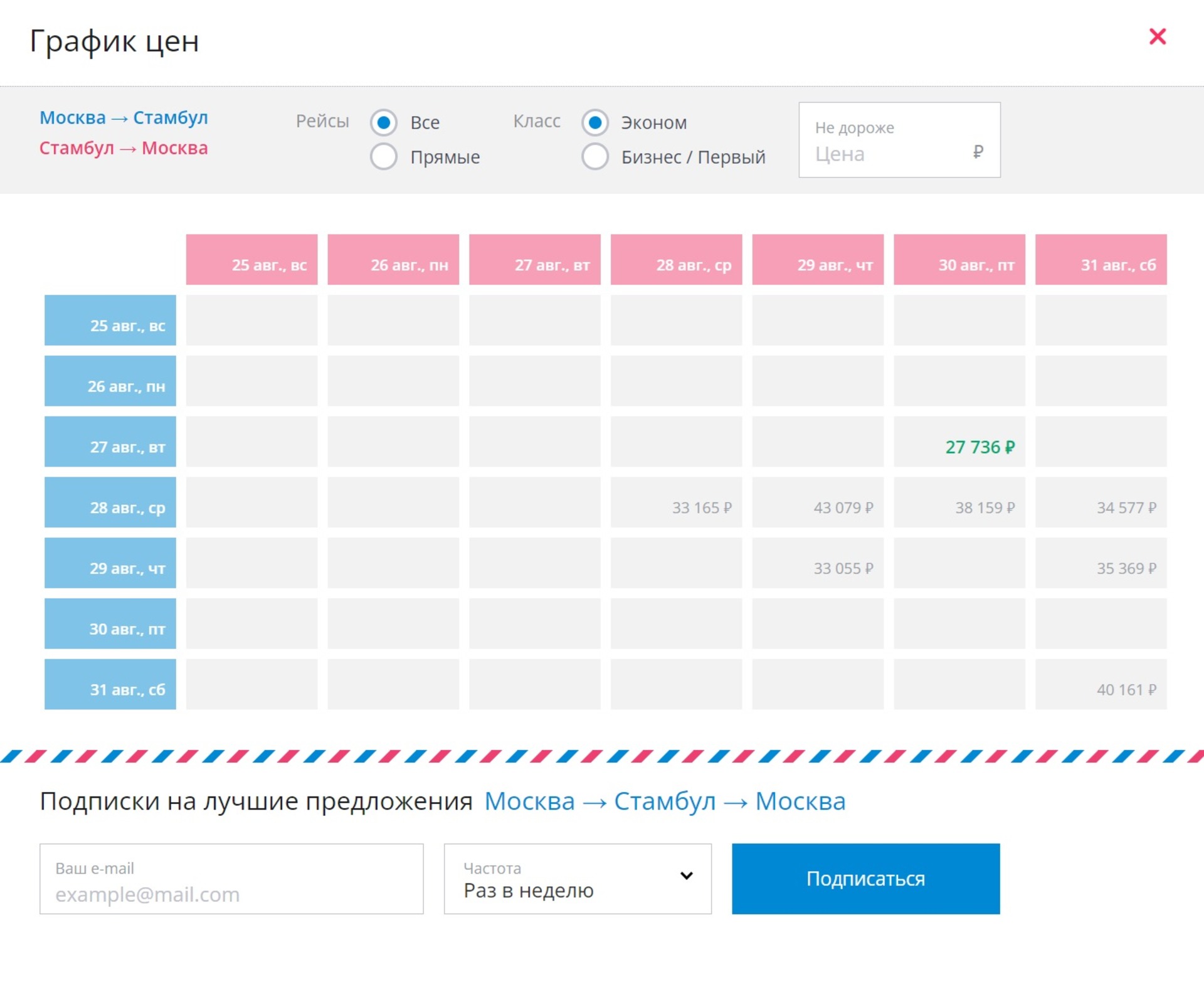
Task: Click the 'Не дороже' price input field
Action: point(890,154)
